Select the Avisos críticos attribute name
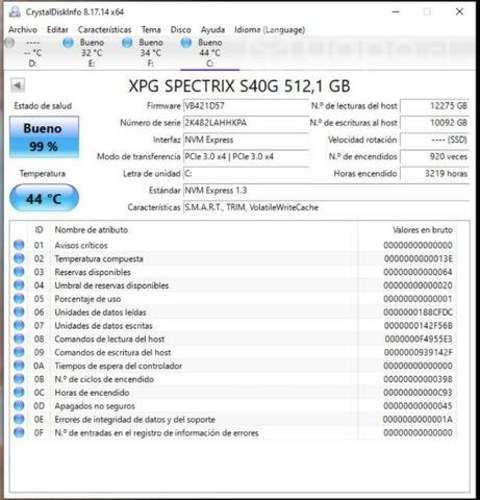Image resolution: width=480 pixels, height=500 pixels. (x=81, y=245)
